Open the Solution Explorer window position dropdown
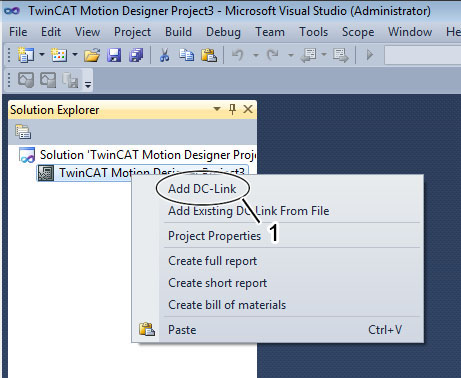461x378 pixels. [x=217, y=109]
